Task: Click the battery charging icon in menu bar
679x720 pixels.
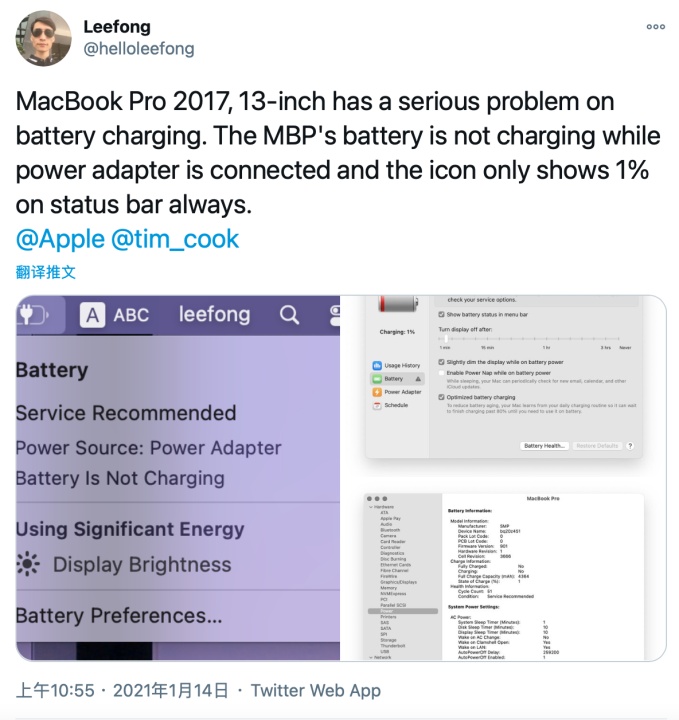Action: pyautogui.click(x=34, y=315)
